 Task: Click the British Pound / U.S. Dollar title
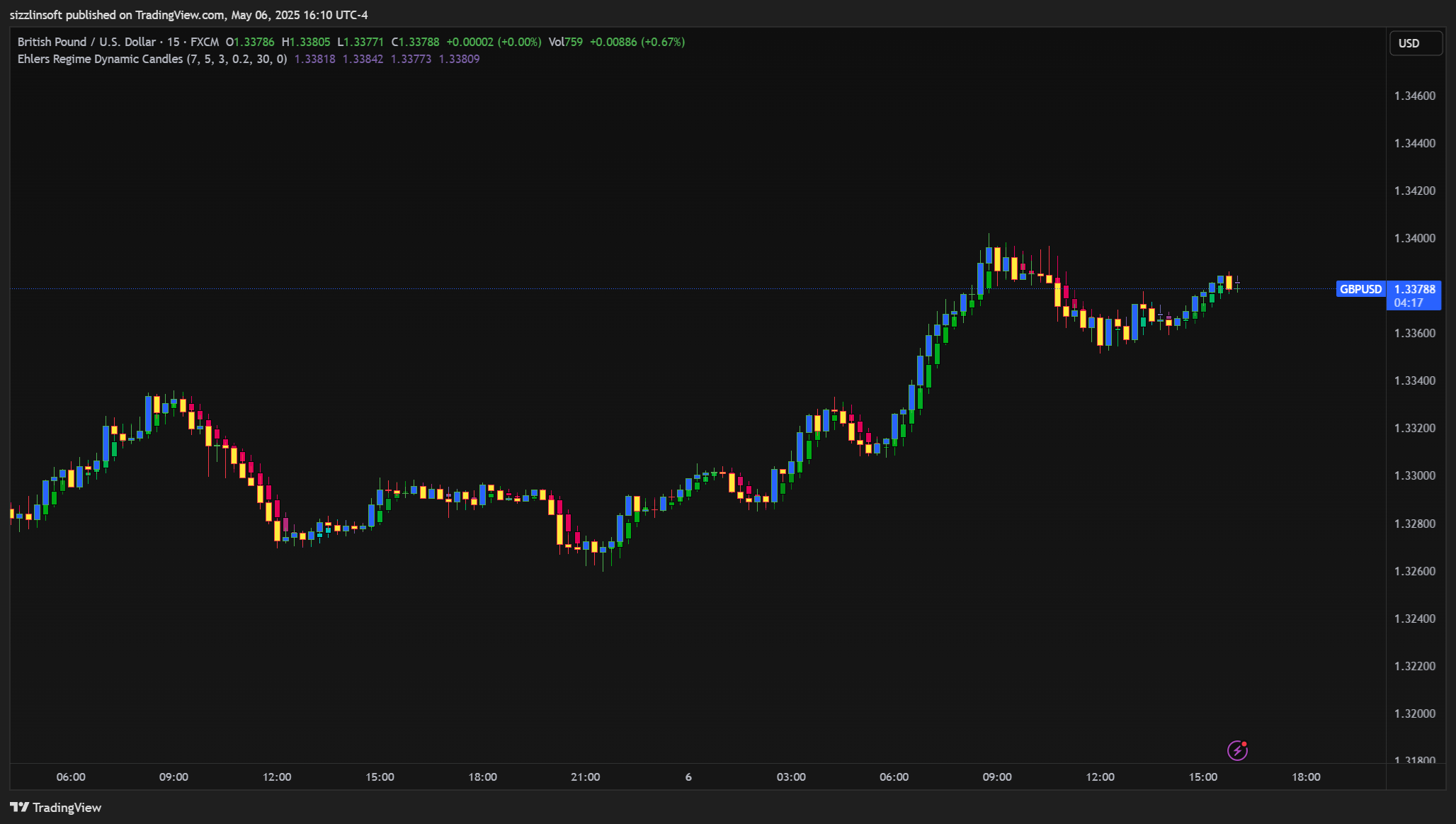86,42
